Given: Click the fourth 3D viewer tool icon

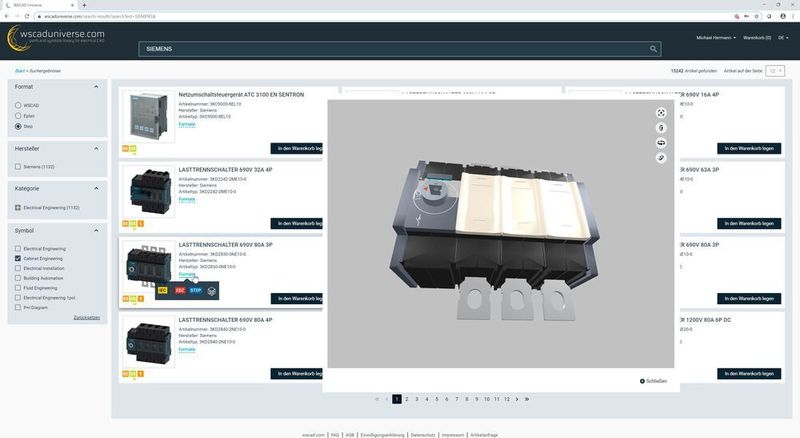Looking at the screenshot, I should tap(661, 158).
